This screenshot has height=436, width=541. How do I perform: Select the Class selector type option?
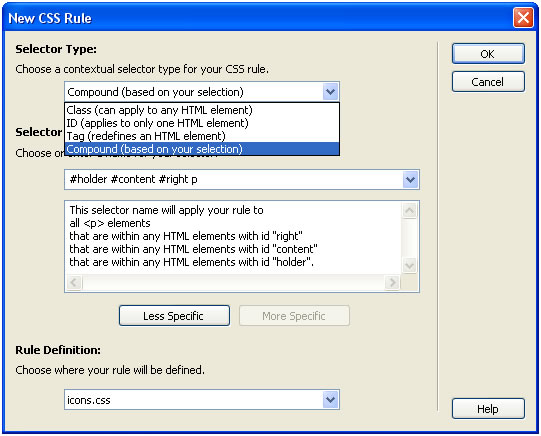(202, 110)
